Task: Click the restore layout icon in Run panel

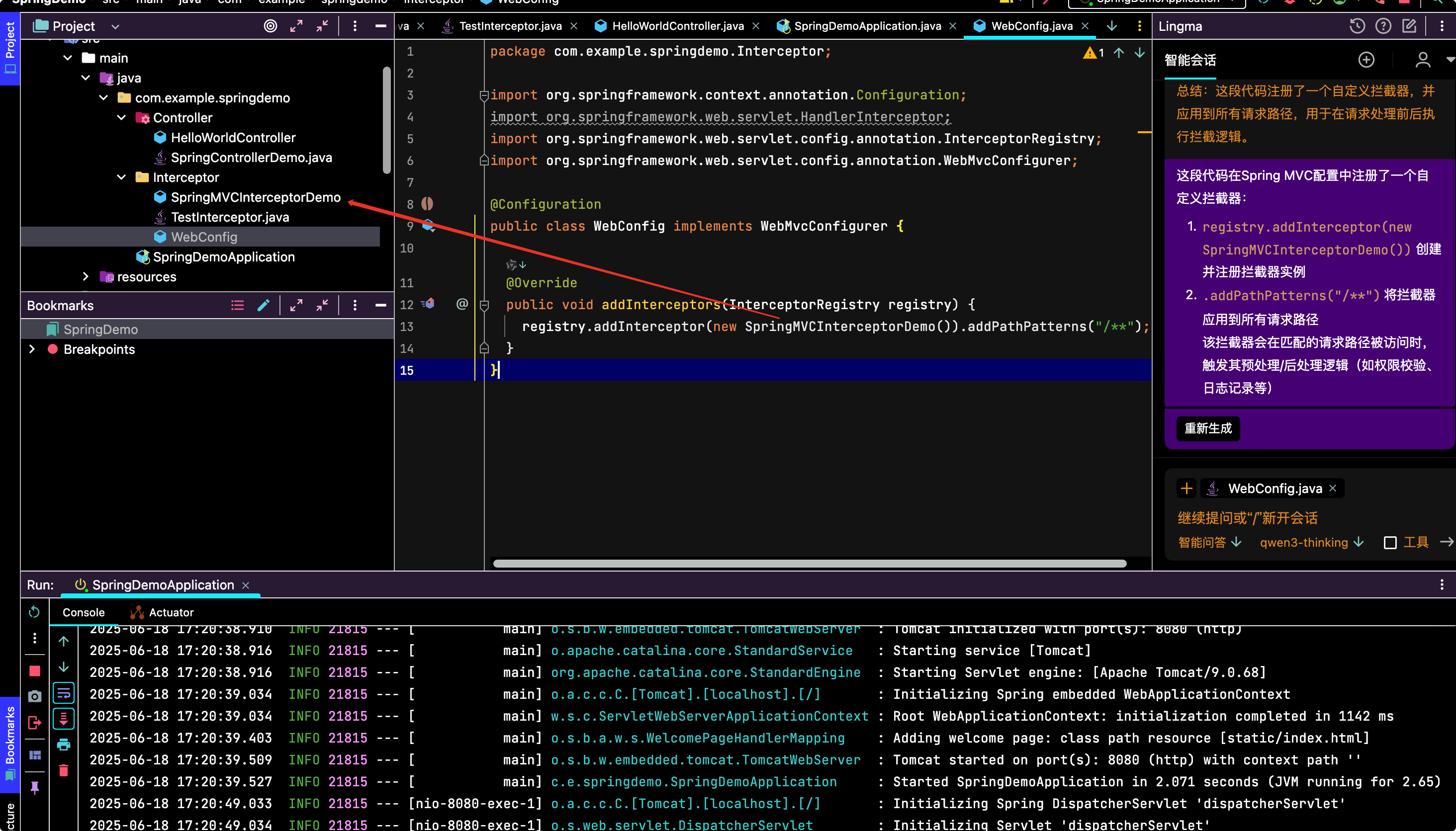Action: 34,755
